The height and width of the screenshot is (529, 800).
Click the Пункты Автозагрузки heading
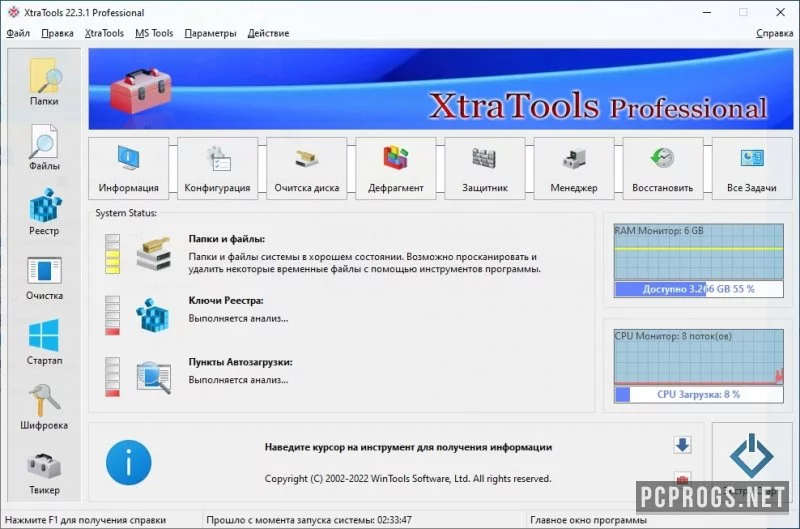[240, 362]
